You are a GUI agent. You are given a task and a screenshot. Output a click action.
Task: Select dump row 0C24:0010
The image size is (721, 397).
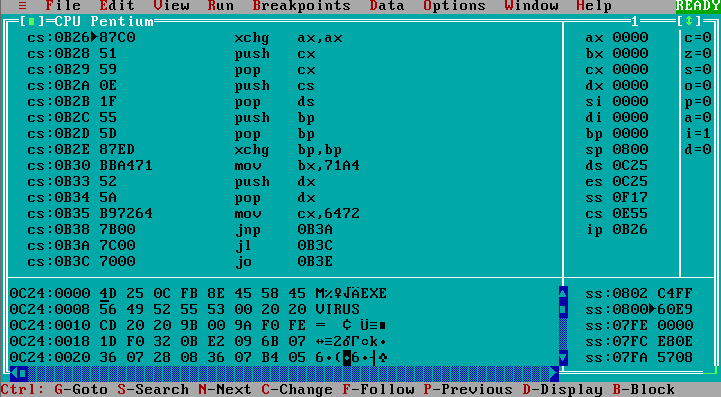[198, 325]
